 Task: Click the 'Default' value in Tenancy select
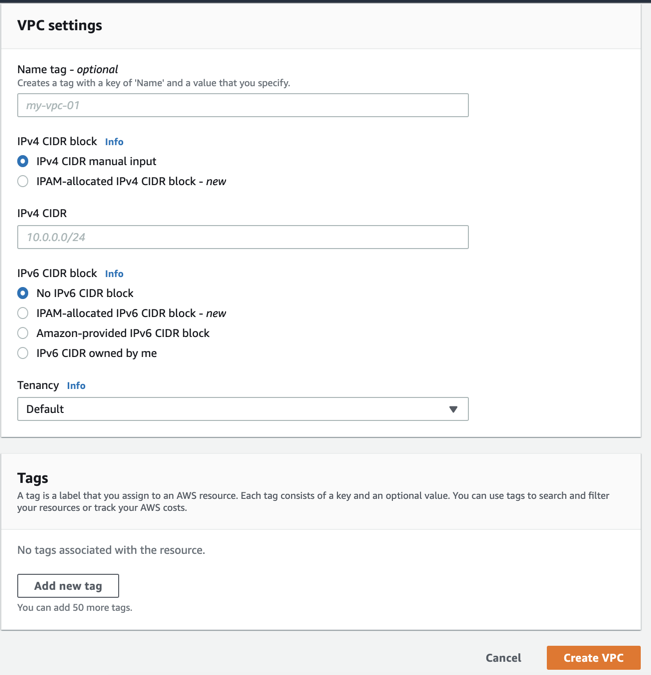[45, 409]
